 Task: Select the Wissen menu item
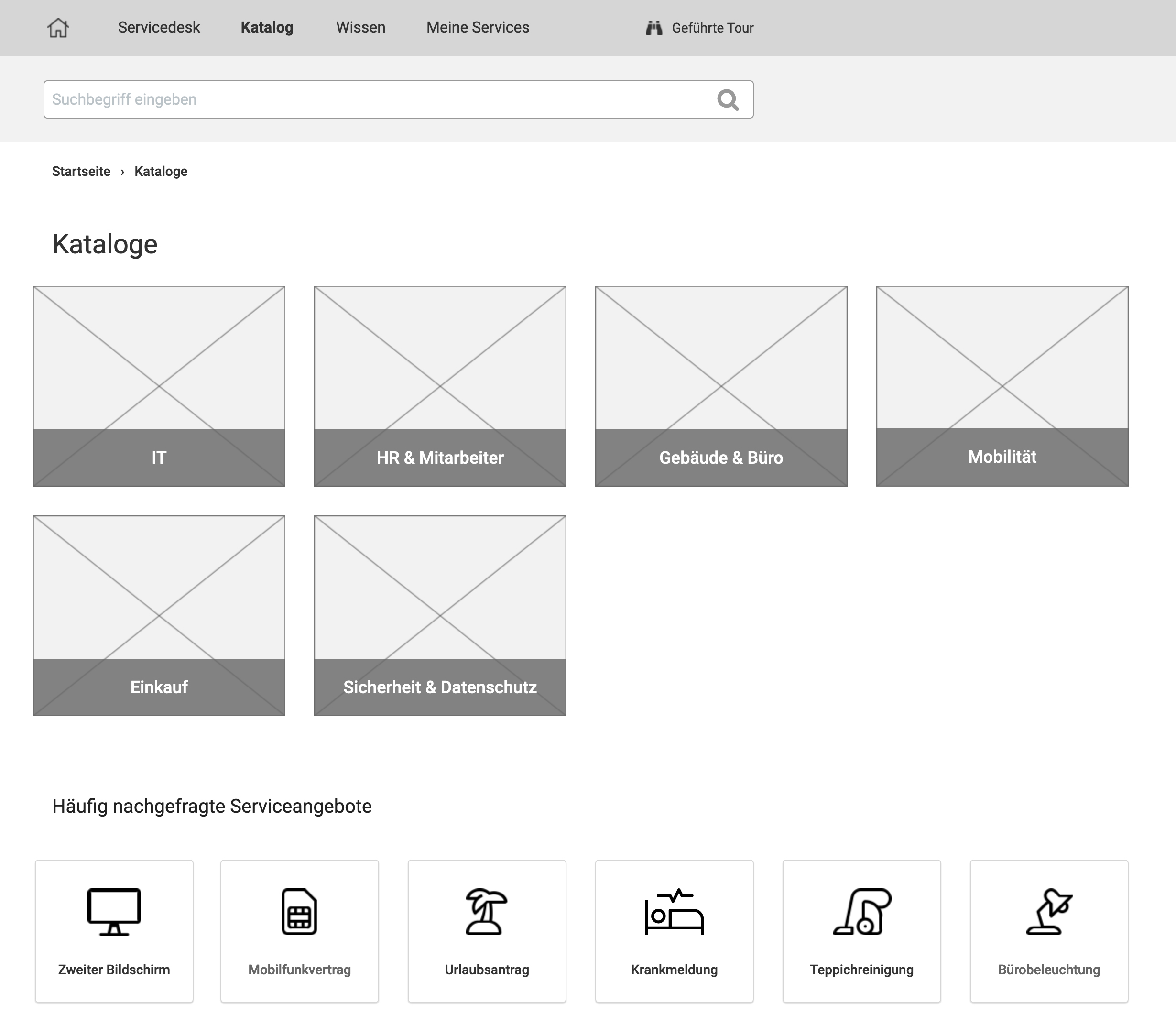pyautogui.click(x=360, y=27)
